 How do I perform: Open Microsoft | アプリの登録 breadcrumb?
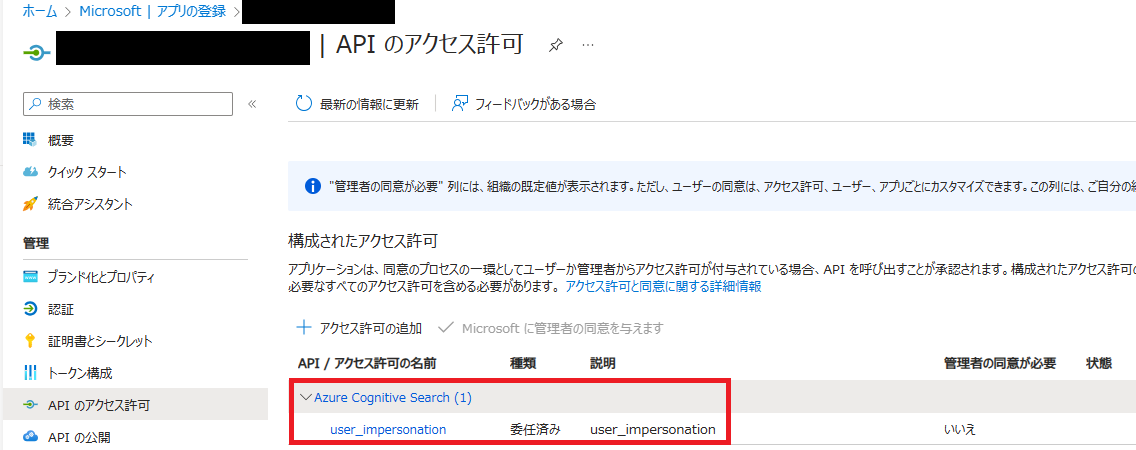tap(152, 12)
